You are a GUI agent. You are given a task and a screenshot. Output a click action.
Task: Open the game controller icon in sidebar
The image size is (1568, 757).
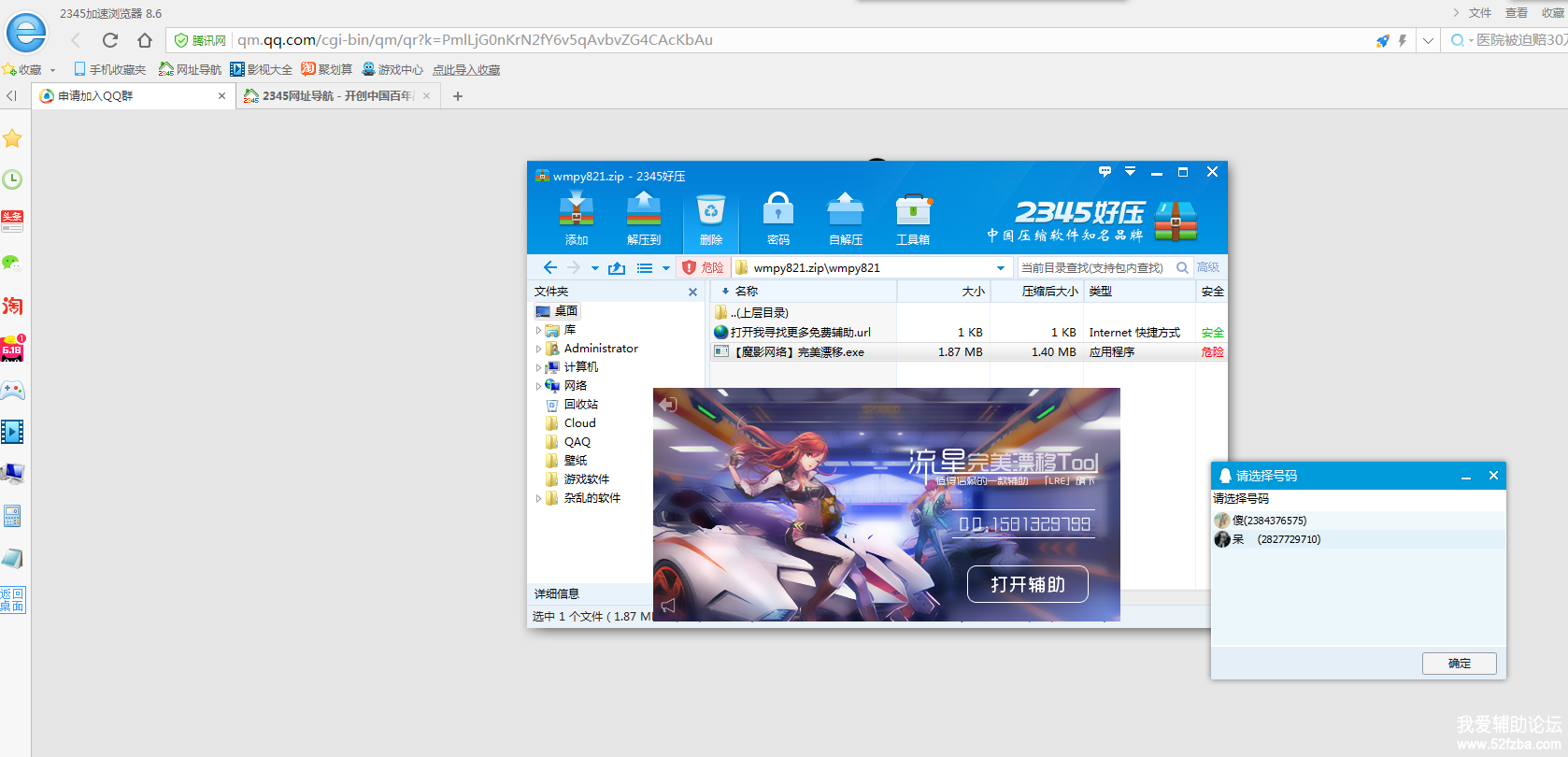(x=12, y=390)
